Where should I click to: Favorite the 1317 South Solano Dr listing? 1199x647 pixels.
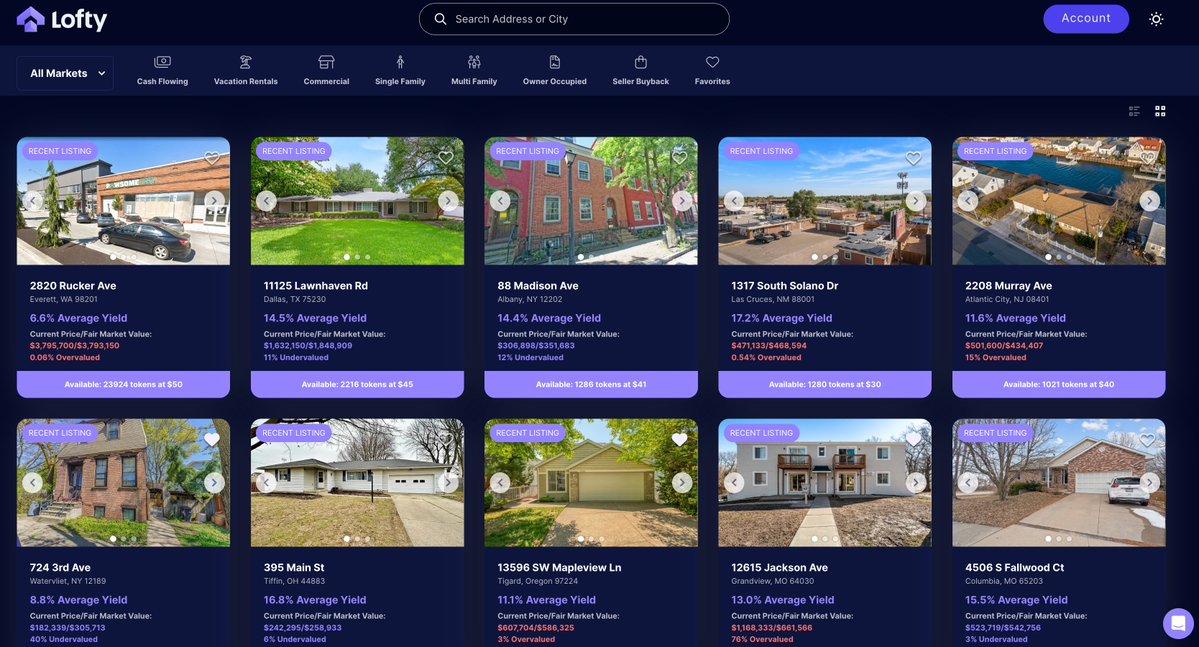pos(913,158)
